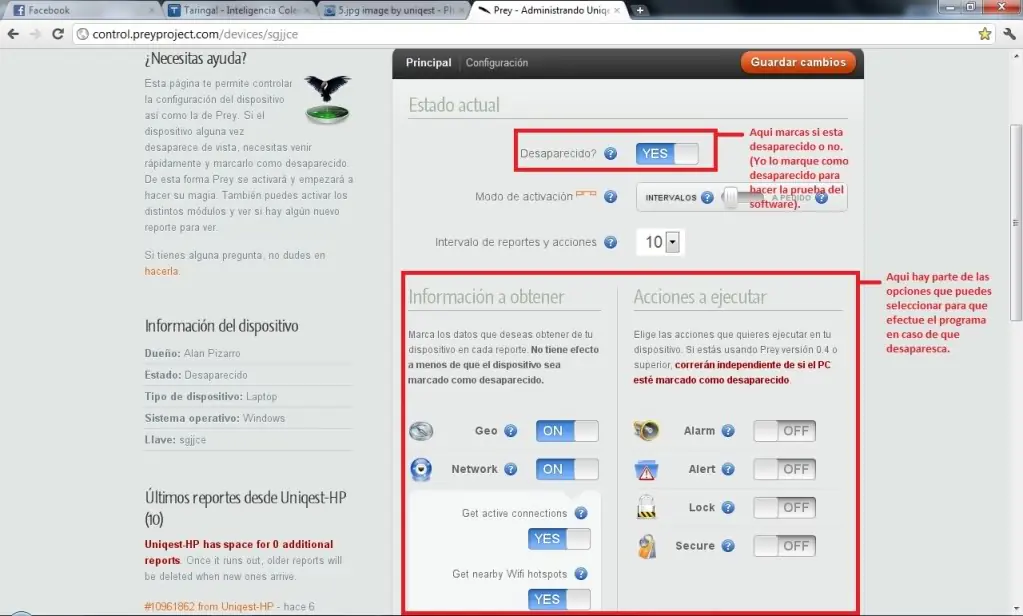
Task: Click help icon for Get nearby Wifi hotspots
Action: [x=581, y=574]
